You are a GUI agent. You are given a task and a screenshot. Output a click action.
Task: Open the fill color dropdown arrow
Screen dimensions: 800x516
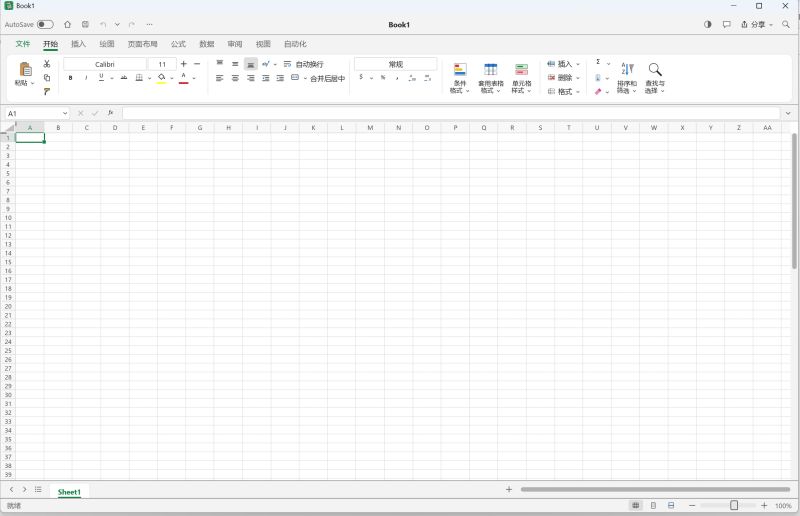point(172,78)
